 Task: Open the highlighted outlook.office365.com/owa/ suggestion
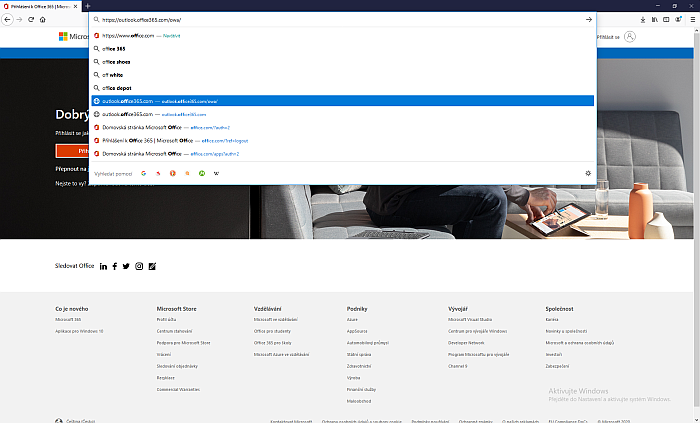[342, 101]
